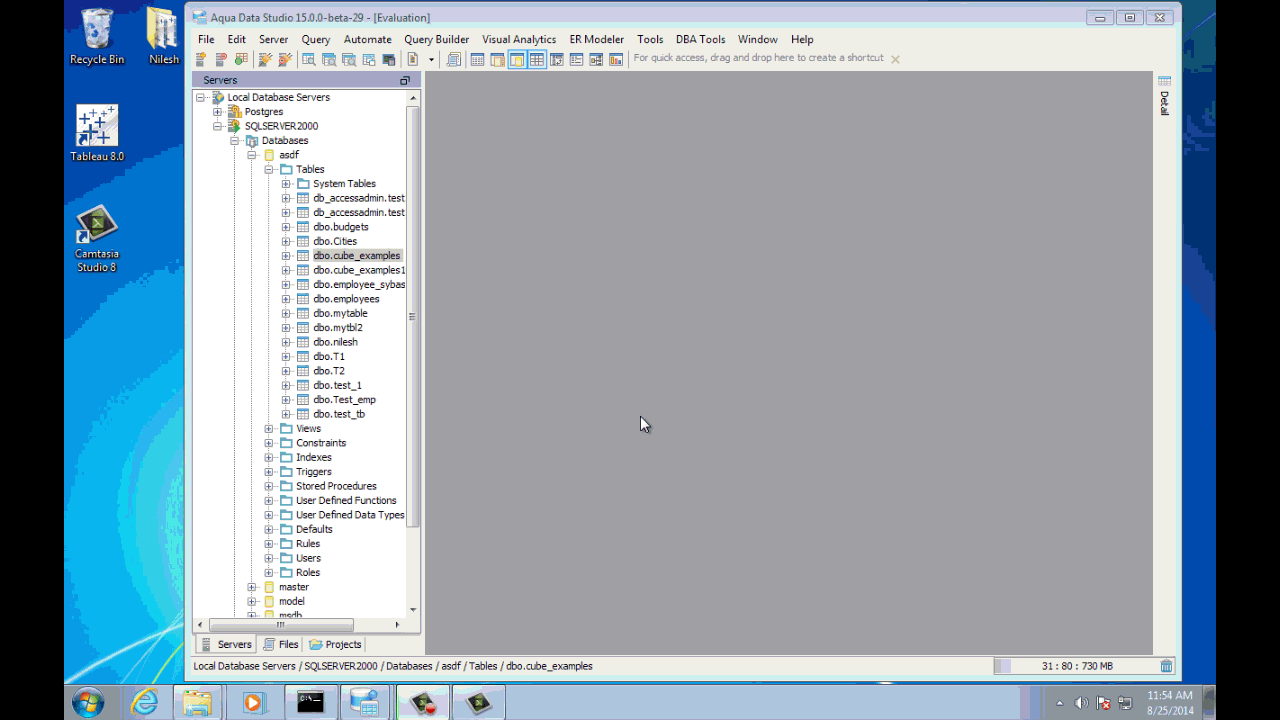Select the dbo.mytable table
Image resolution: width=1280 pixels, height=720 pixels.
click(340, 313)
